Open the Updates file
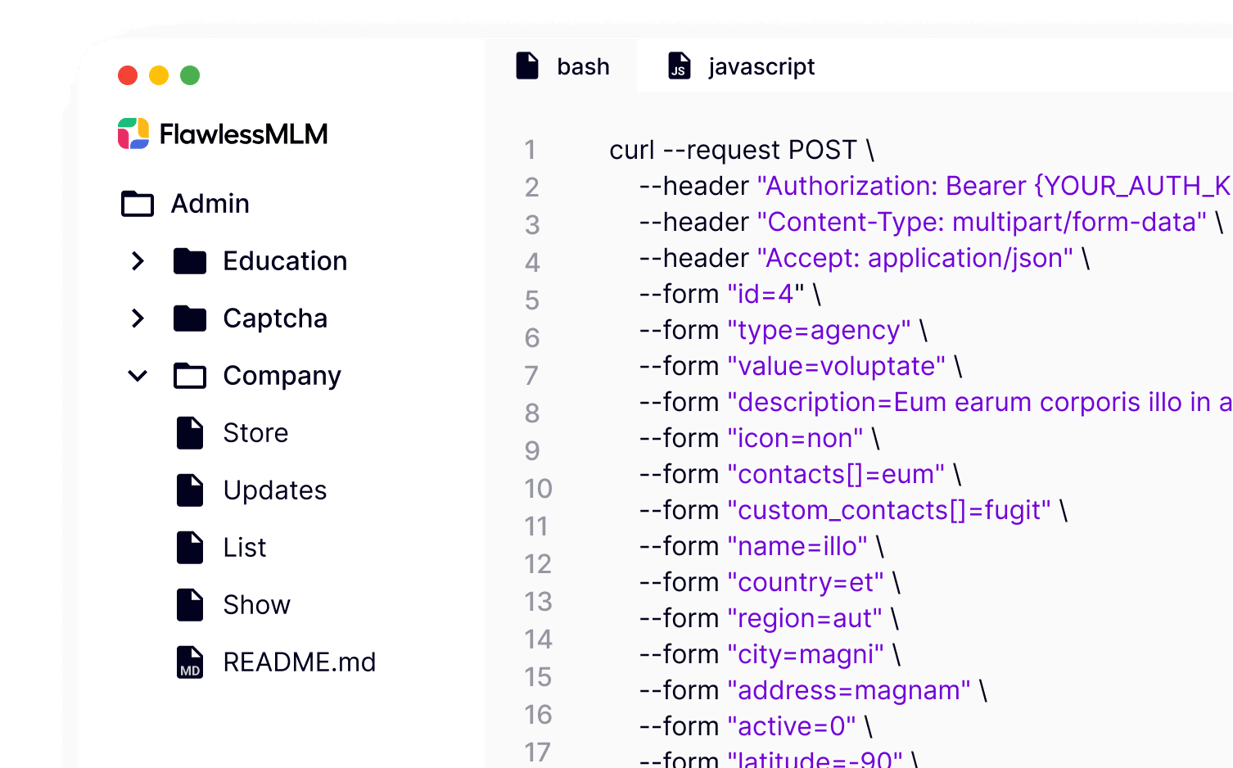1233x768 pixels. [x=274, y=490]
